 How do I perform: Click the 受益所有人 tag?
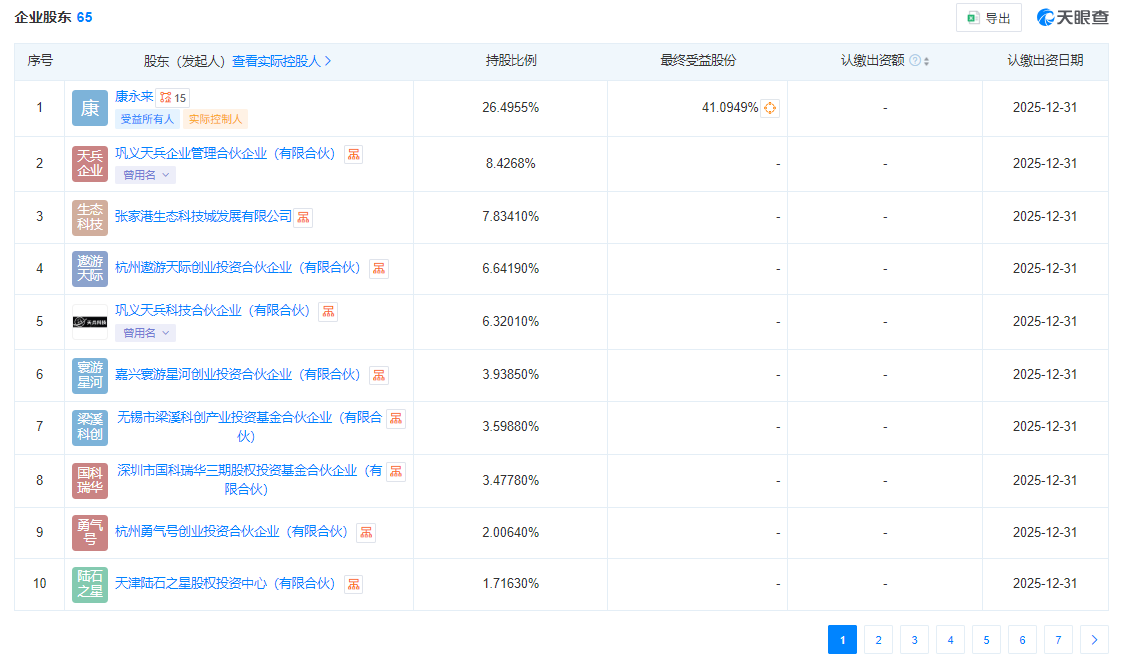coord(147,119)
